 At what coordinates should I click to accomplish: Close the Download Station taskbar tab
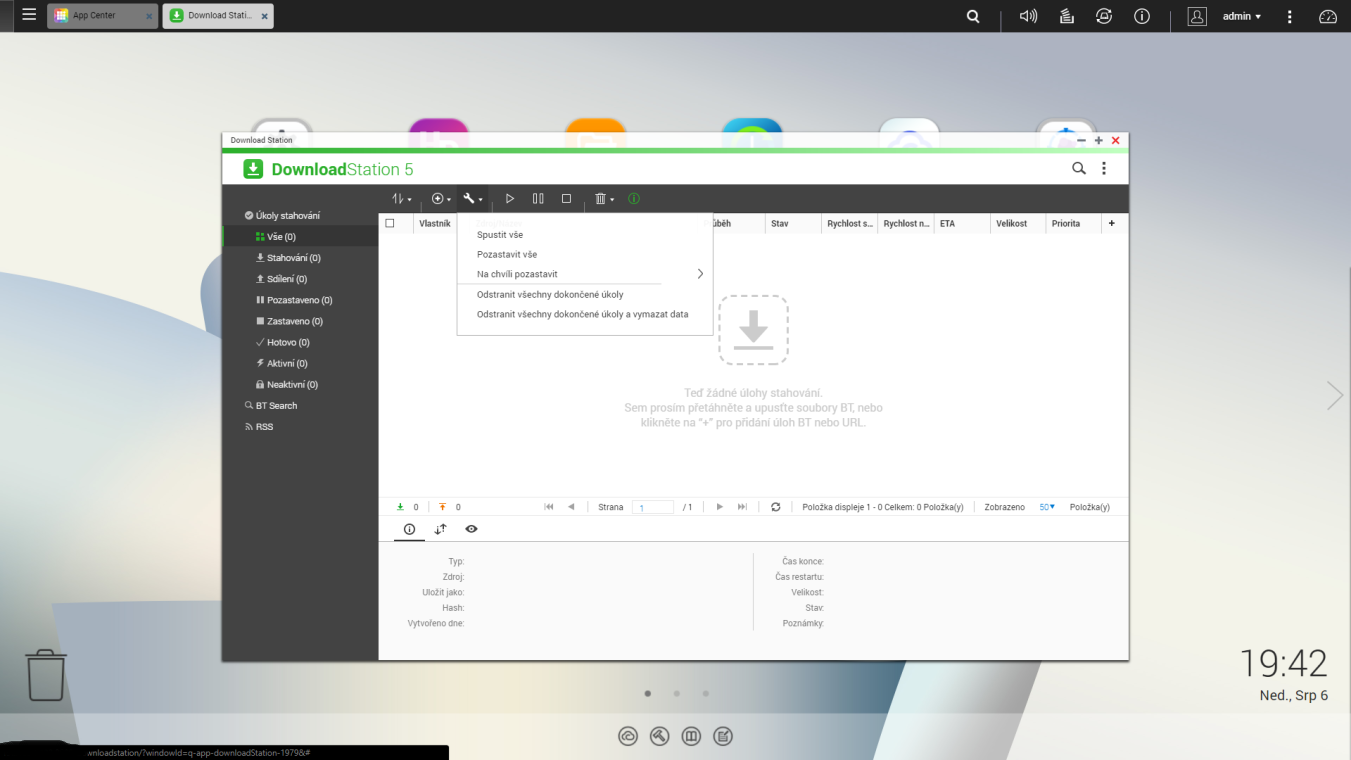pos(264,17)
